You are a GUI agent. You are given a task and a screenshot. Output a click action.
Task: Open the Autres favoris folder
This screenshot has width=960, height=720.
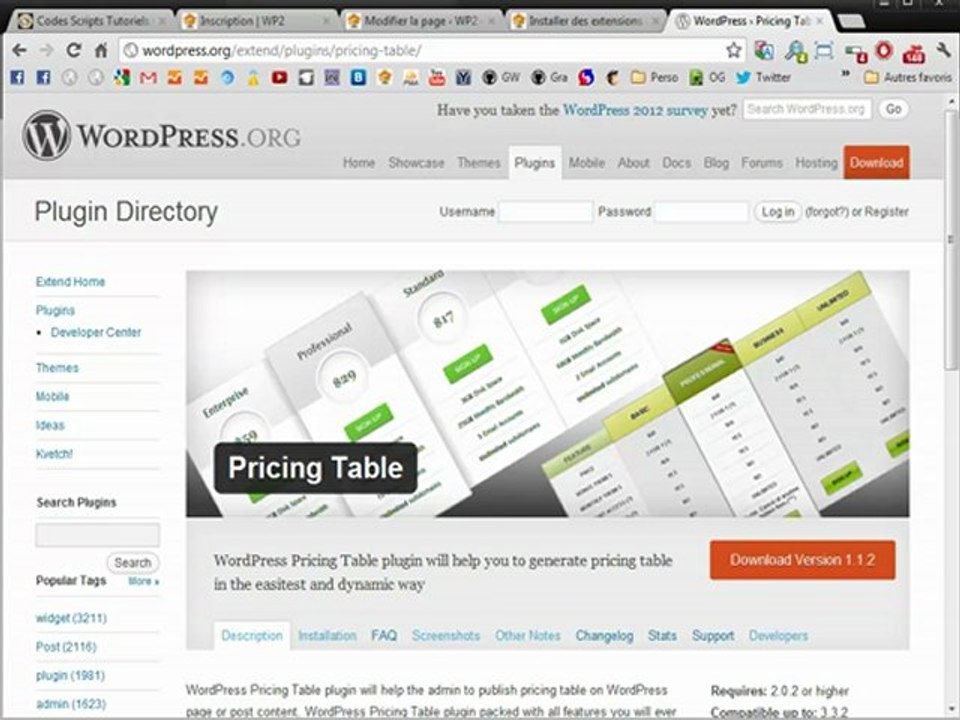[x=908, y=78]
